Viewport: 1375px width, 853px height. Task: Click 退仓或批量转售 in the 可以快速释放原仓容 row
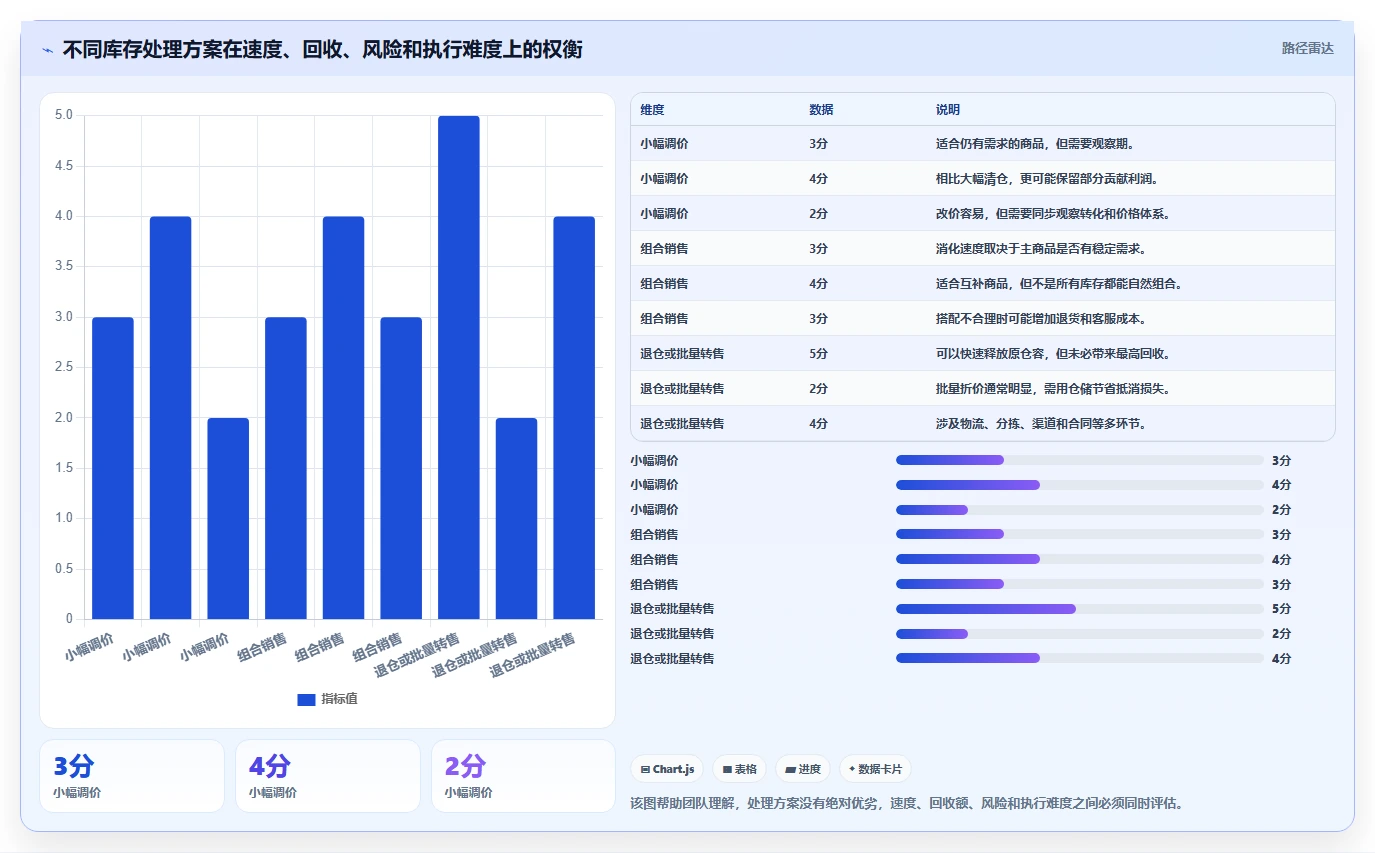click(682, 354)
